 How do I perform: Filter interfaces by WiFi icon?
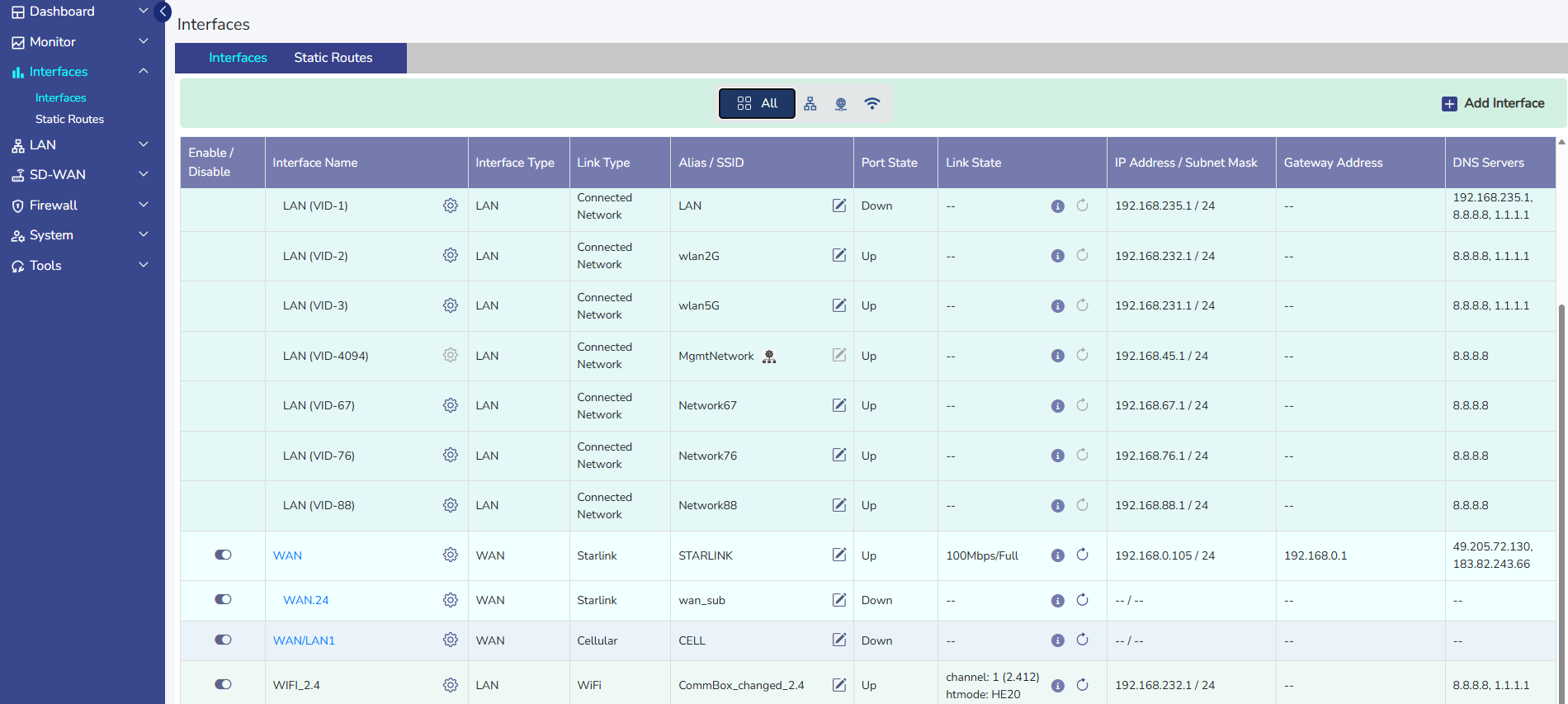(x=871, y=103)
